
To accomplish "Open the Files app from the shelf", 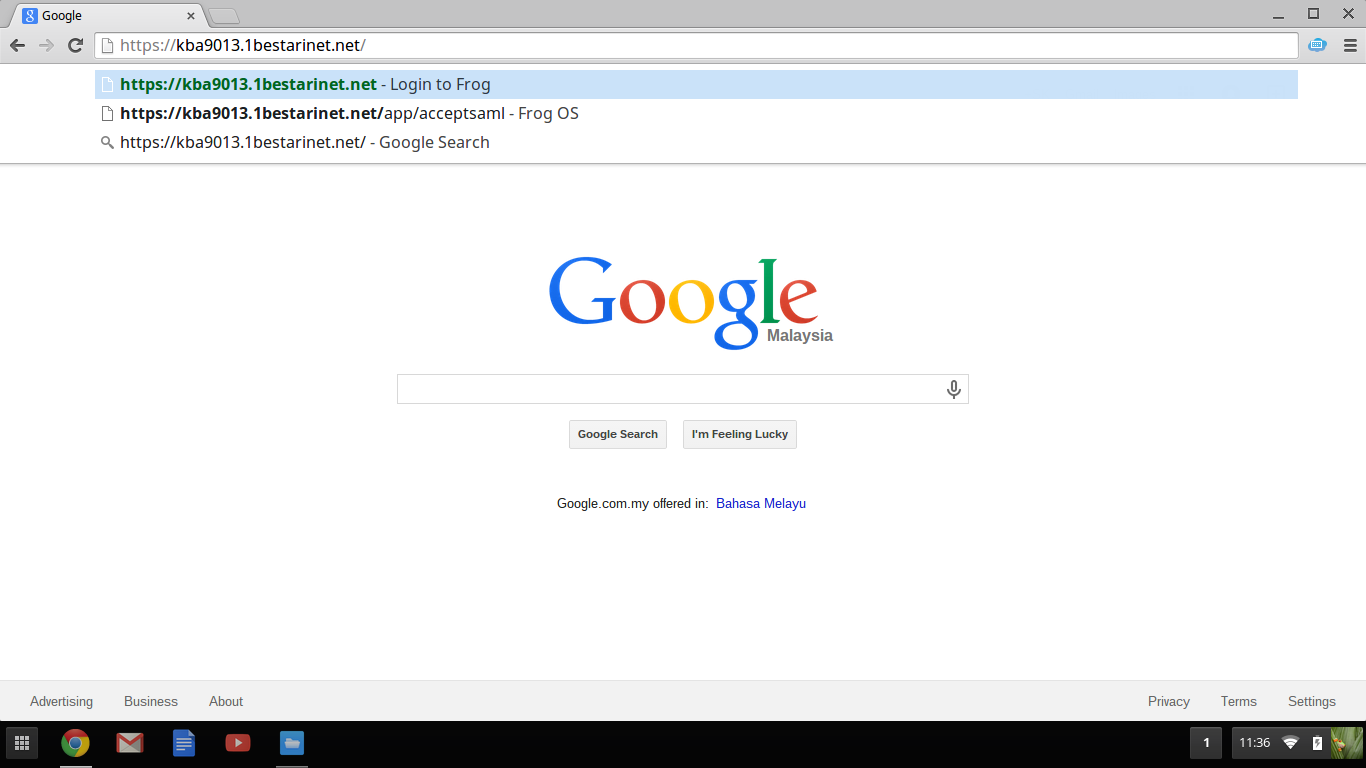I will (292, 743).
